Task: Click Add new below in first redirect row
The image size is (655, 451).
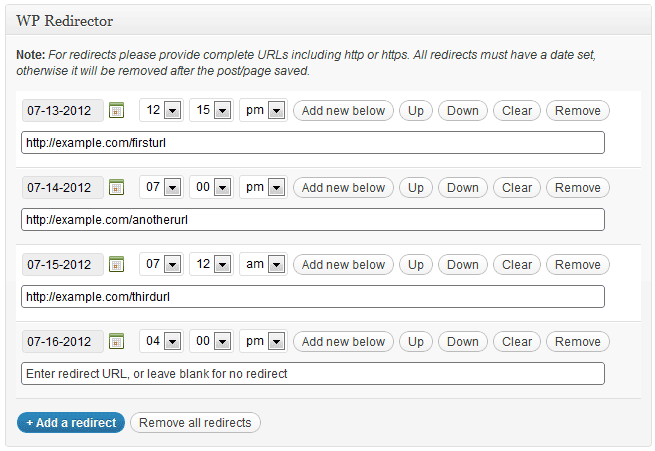Action: (343, 111)
